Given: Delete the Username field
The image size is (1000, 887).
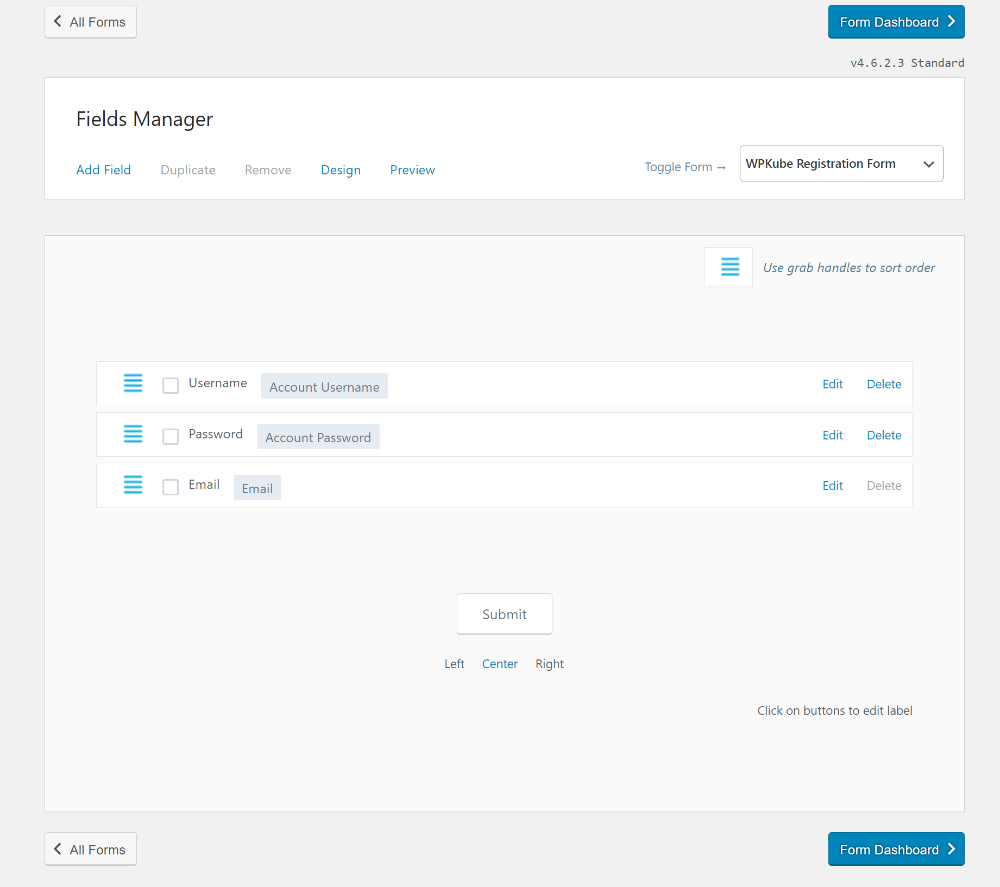Looking at the screenshot, I should point(884,384).
